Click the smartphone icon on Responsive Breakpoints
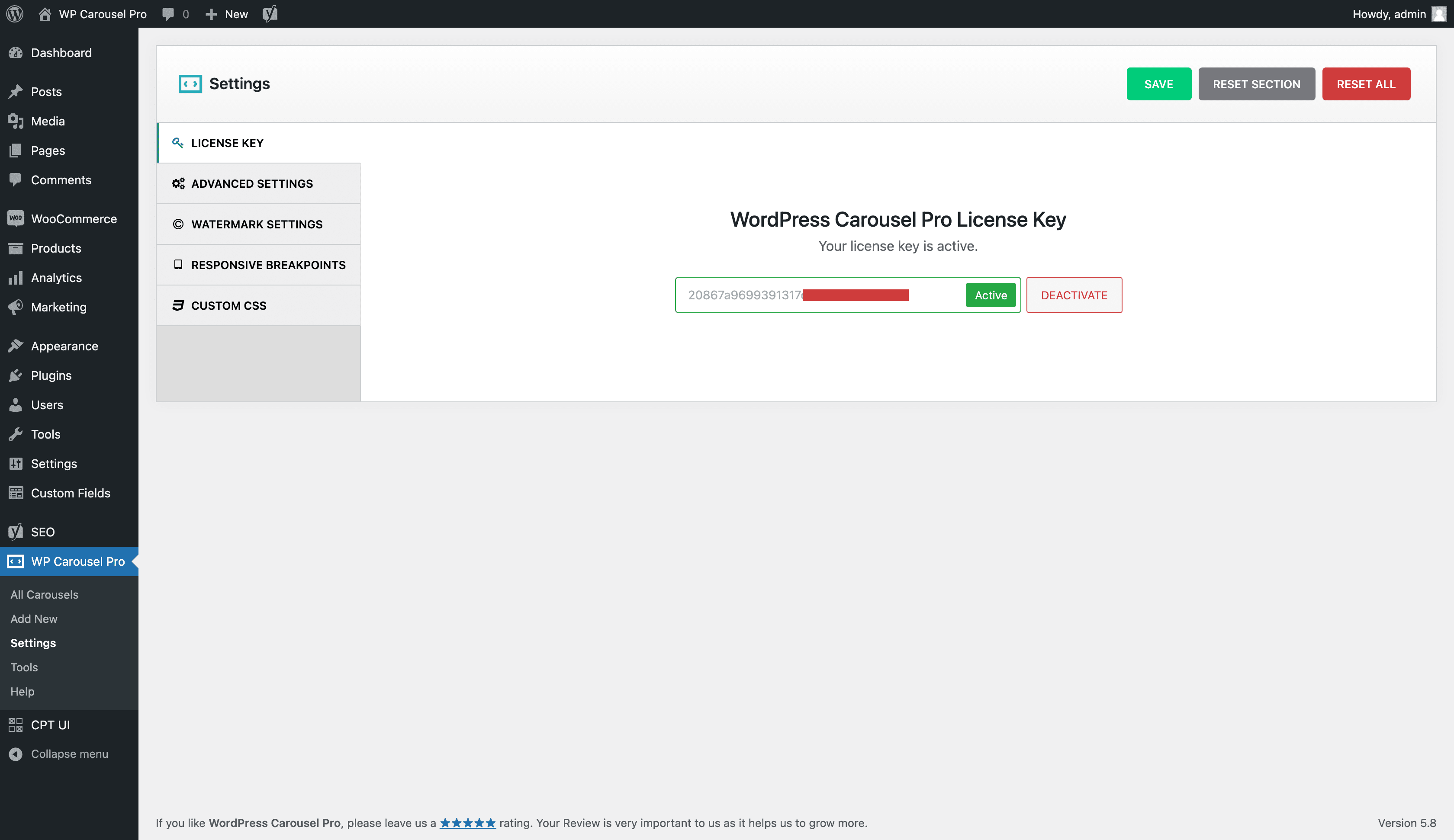 coord(178,264)
